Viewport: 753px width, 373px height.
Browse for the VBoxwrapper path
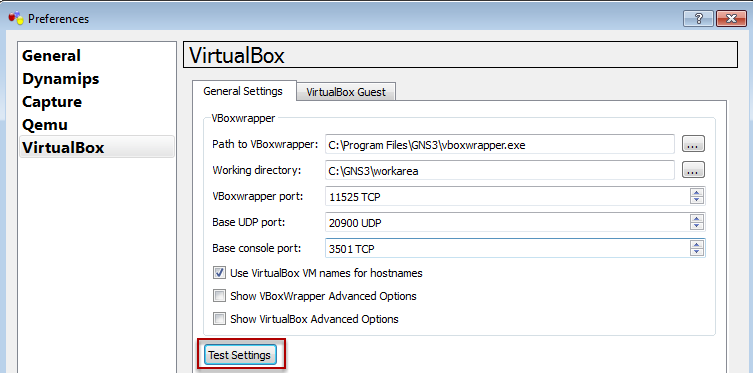point(693,144)
